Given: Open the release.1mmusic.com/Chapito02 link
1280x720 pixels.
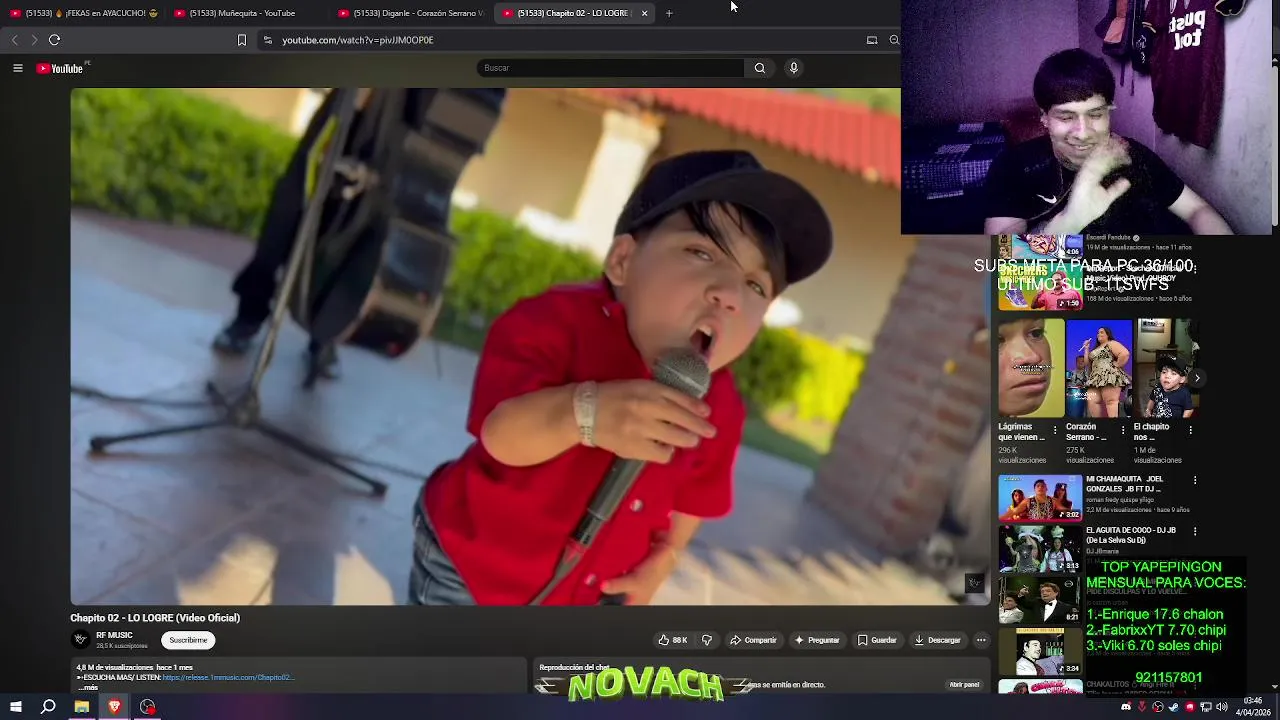Looking at the screenshot, I should [228, 678].
